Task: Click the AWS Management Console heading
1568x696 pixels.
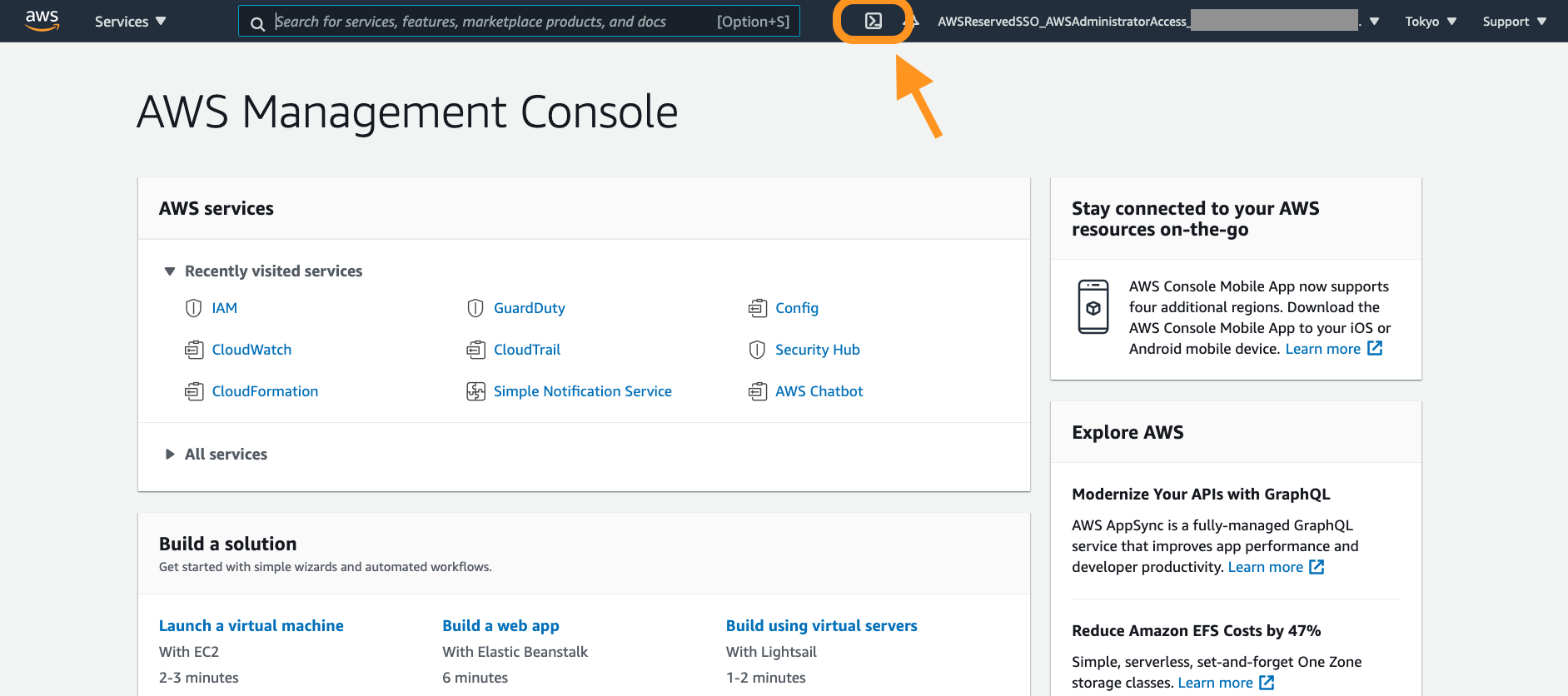Action: click(407, 112)
